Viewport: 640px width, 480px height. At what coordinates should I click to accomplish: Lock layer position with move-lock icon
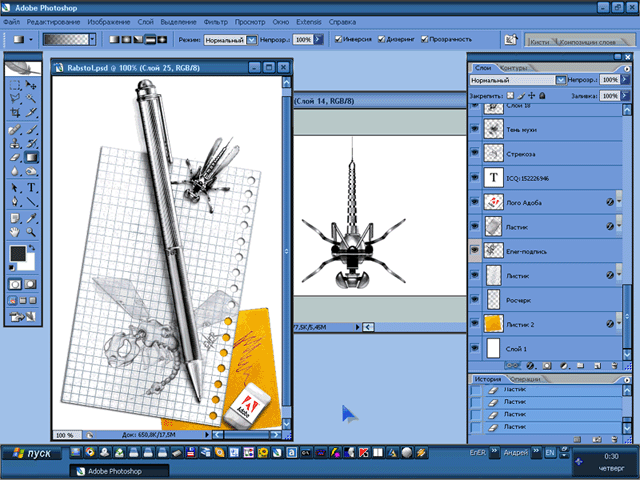531,96
